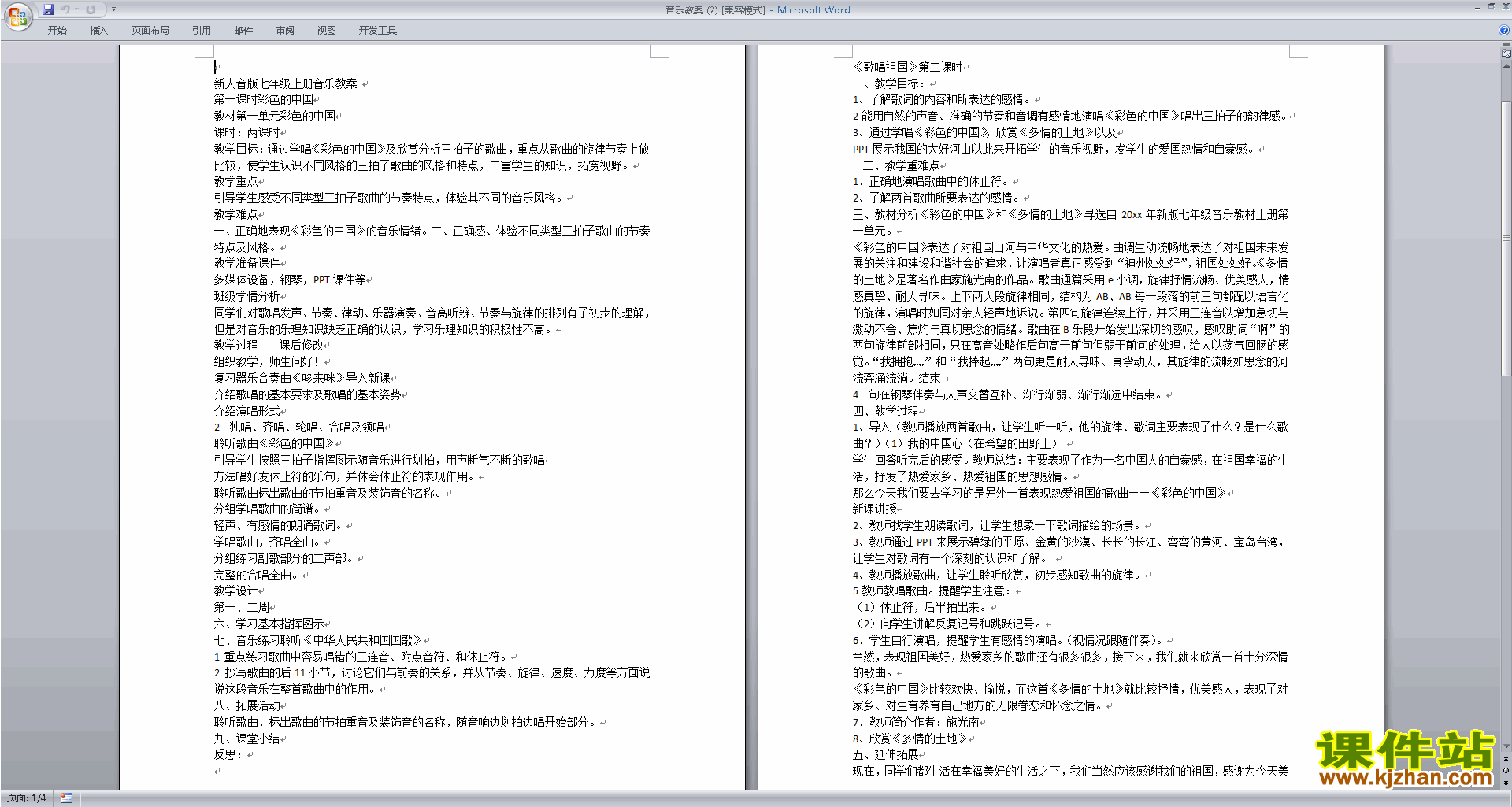1512x807 pixels.
Task: Click the split-window handle above ruler icon
Action: 1506,46
